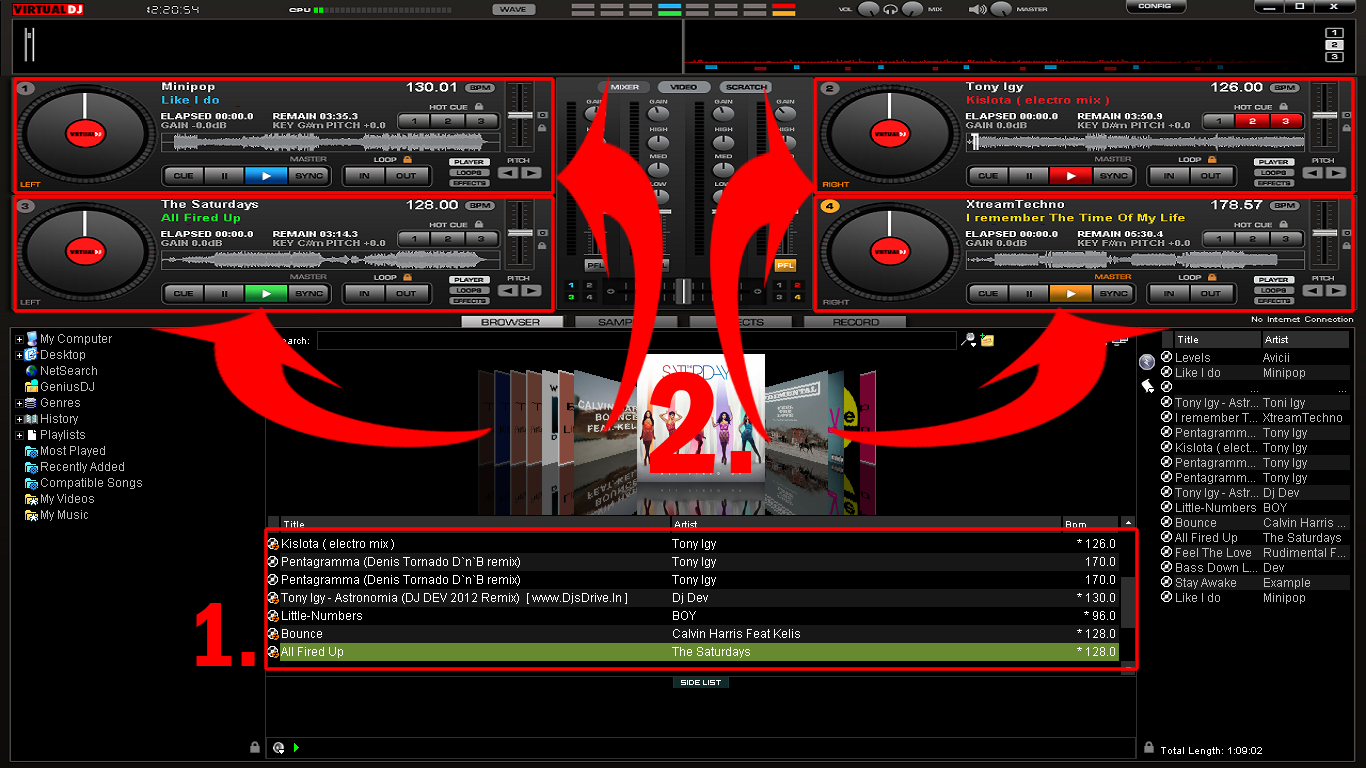The width and height of the screenshot is (1366, 768).
Task: Click SYNC on deck 1
Action: (x=309, y=176)
